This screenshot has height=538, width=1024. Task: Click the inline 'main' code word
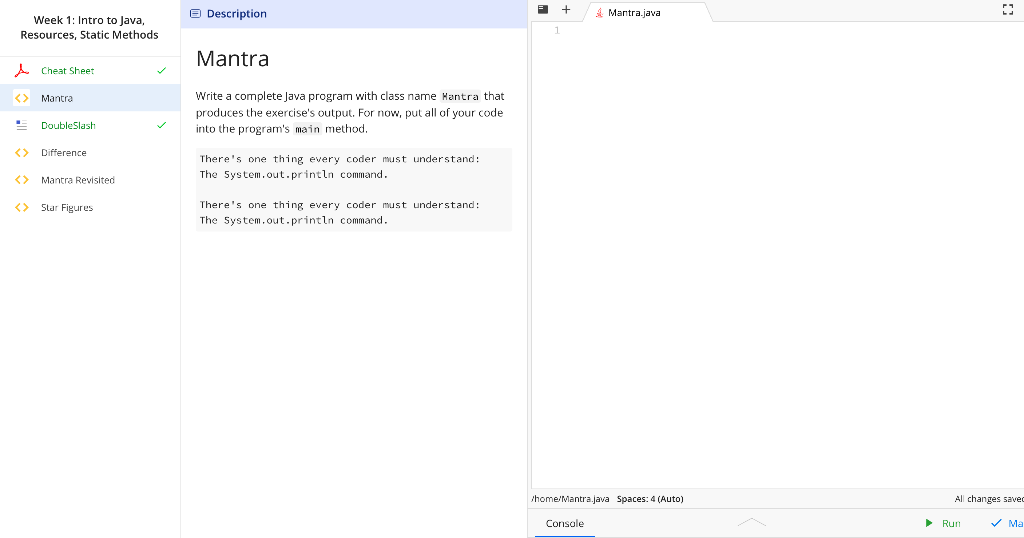click(x=308, y=129)
